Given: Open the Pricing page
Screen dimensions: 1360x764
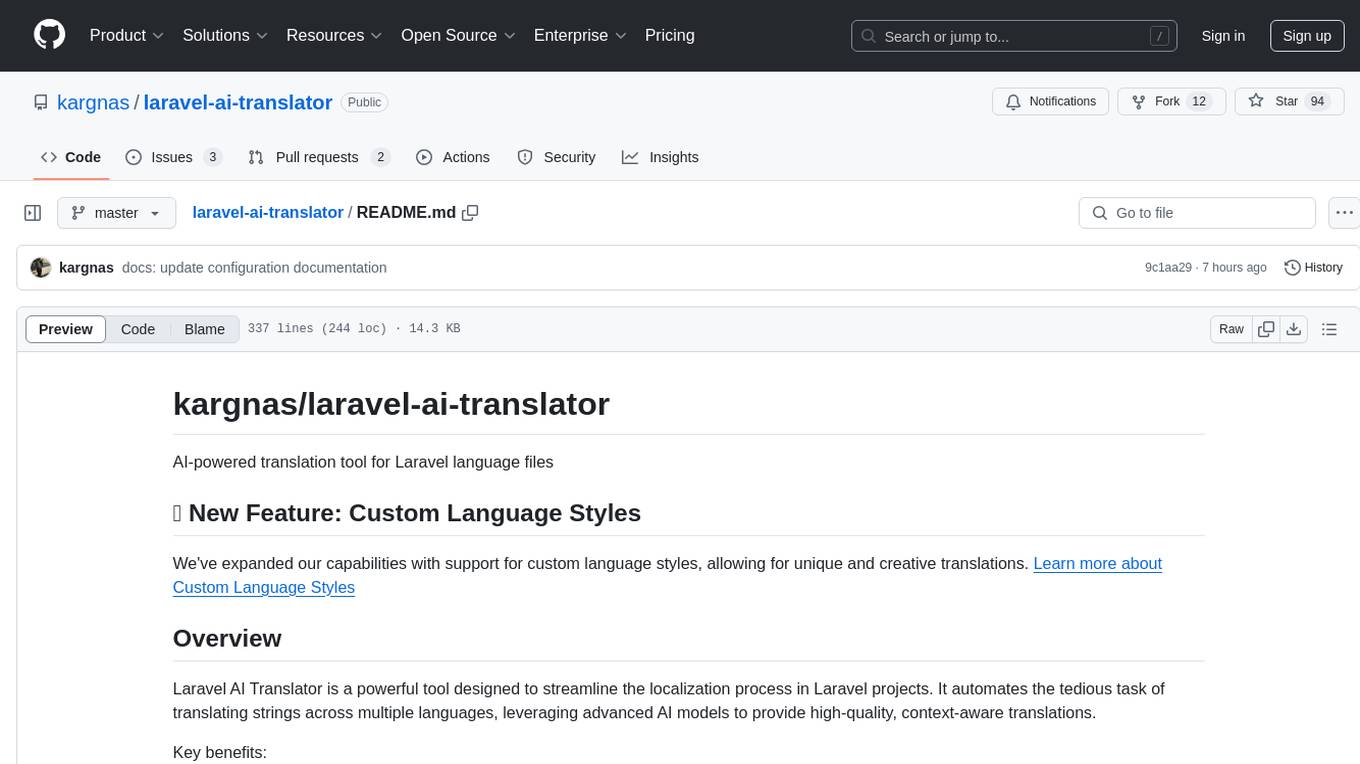Looking at the screenshot, I should click(670, 35).
